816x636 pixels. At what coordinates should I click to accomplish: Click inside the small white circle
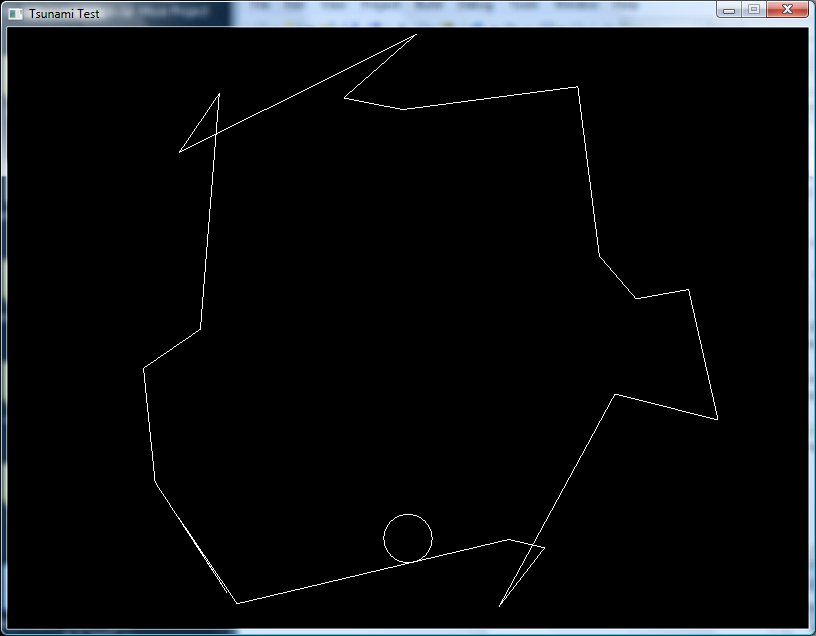click(408, 538)
